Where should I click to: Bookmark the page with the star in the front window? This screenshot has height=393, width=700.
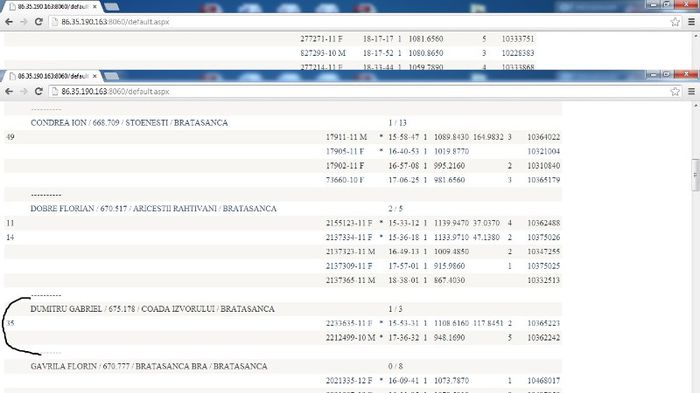[x=675, y=92]
